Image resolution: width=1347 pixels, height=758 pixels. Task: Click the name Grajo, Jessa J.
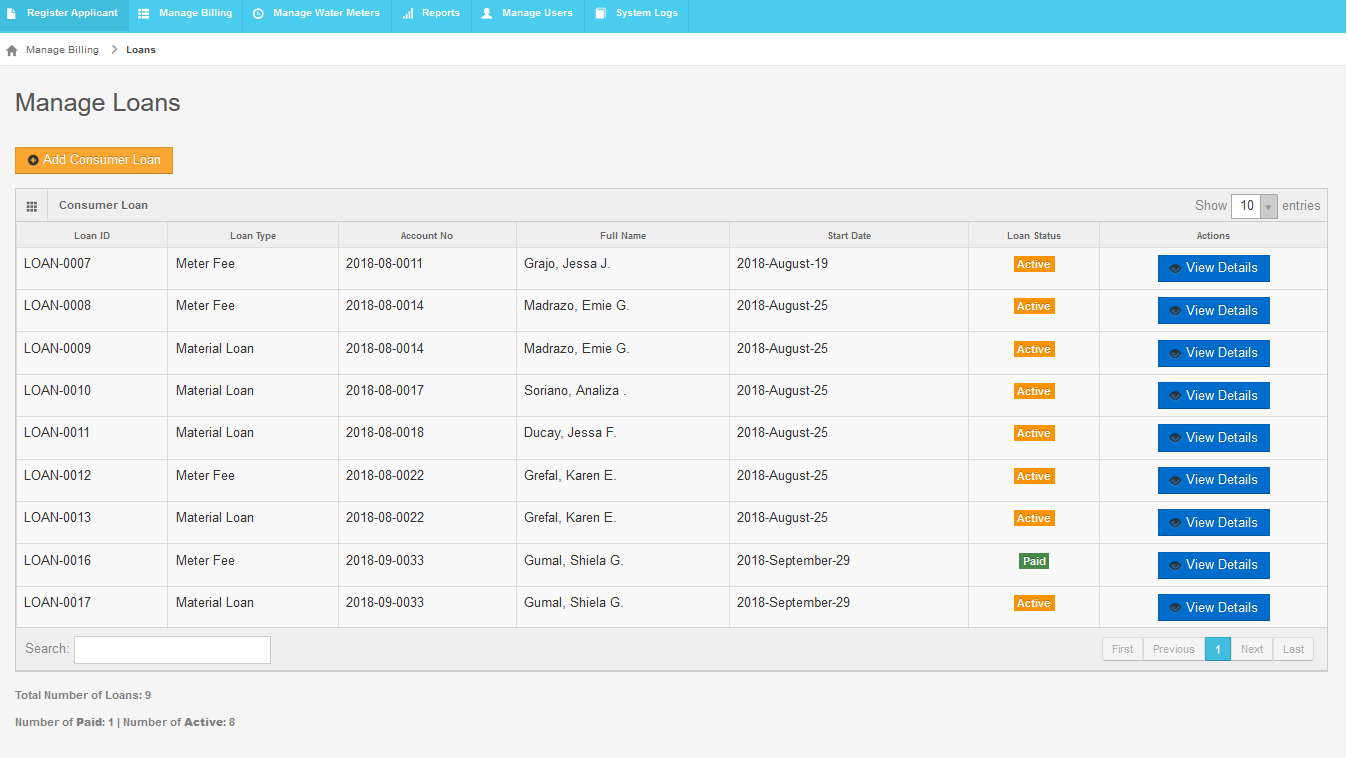(x=567, y=263)
